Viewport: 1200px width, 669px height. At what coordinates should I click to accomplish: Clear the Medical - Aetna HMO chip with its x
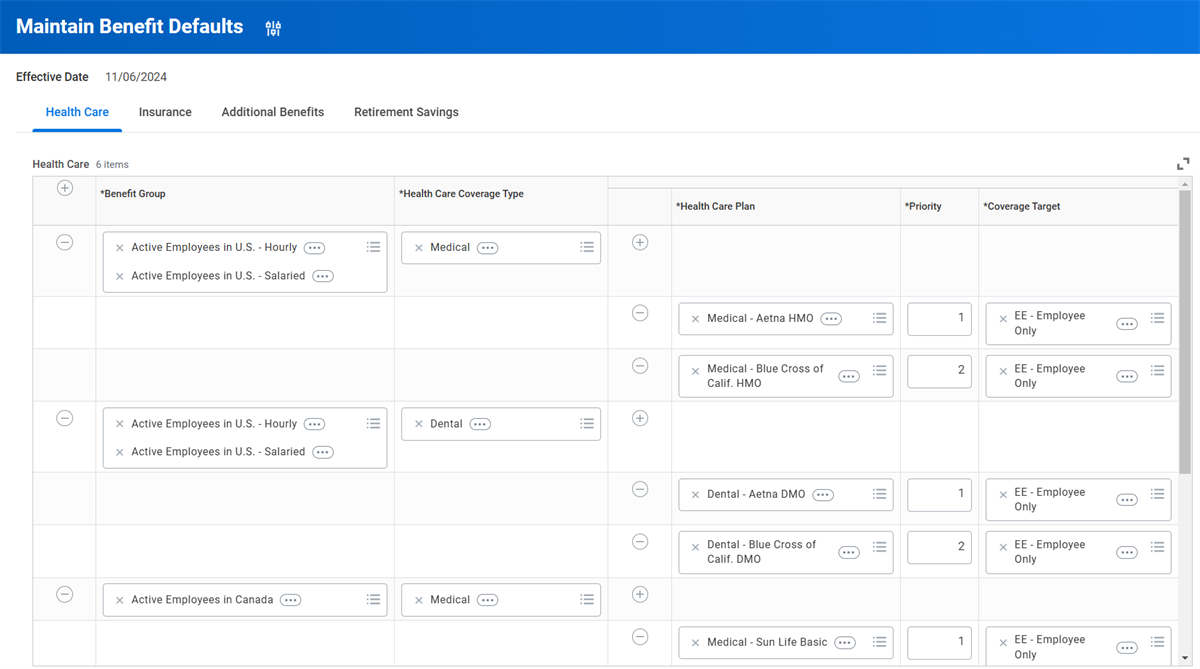tap(696, 319)
